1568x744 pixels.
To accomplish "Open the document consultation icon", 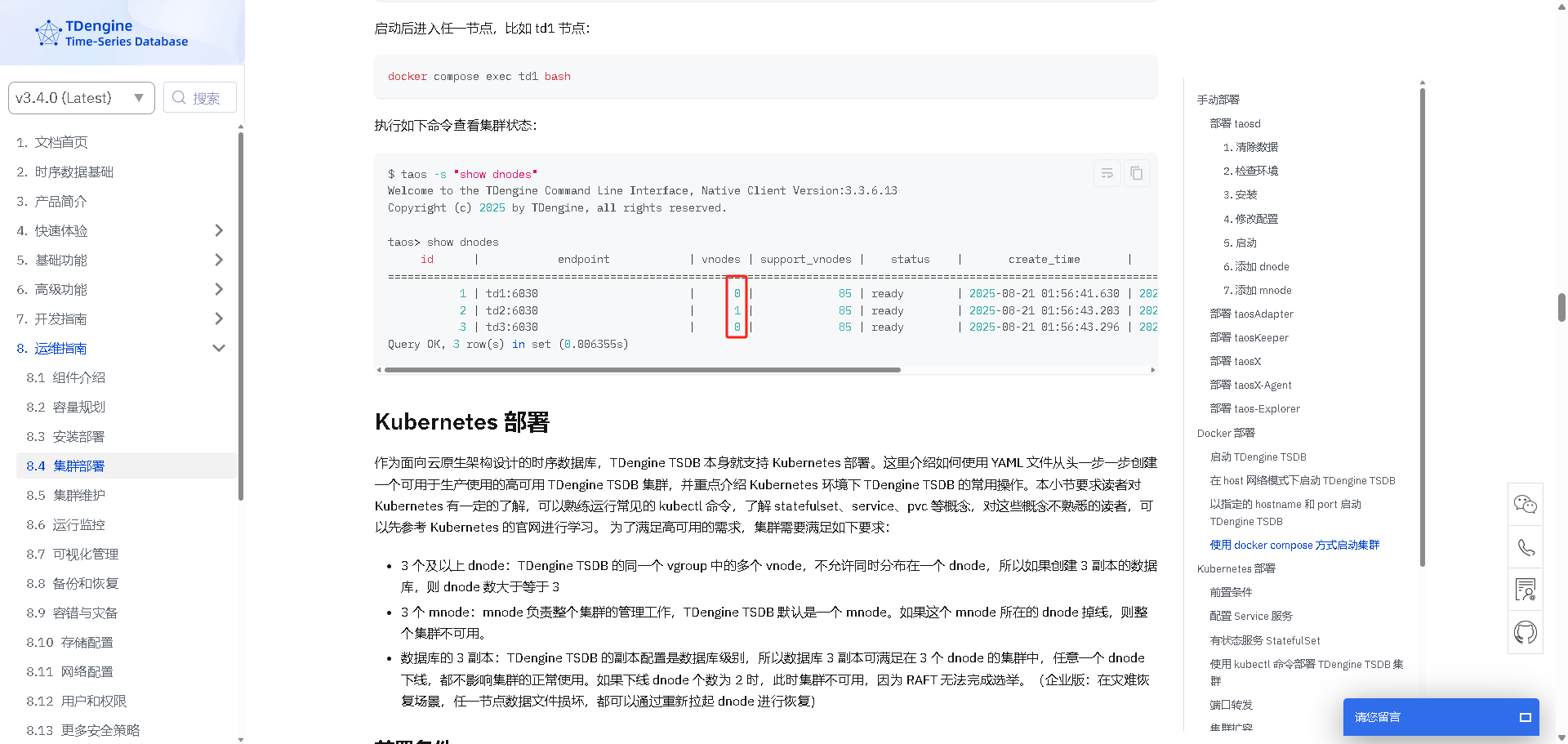I will 1525,590.
